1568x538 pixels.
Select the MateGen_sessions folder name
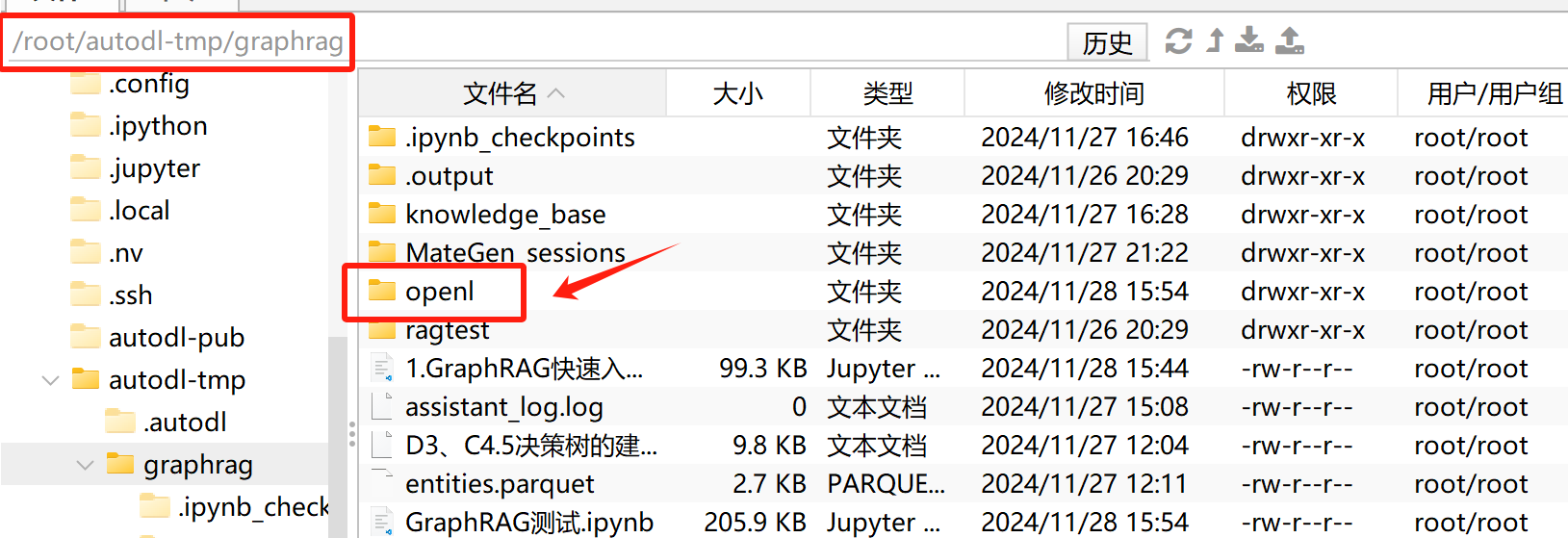pos(515,253)
